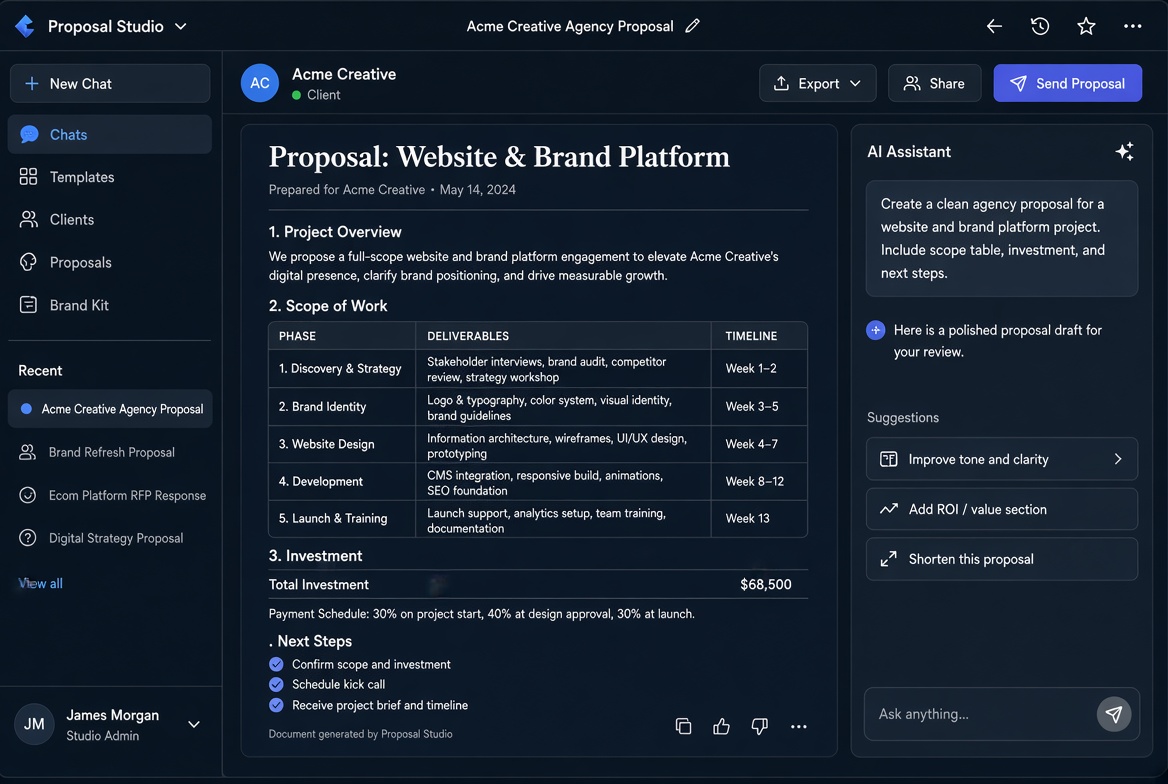The height and width of the screenshot is (784, 1168).
Task: Select Shorten this proposal suggestion
Action: point(1002,559)
